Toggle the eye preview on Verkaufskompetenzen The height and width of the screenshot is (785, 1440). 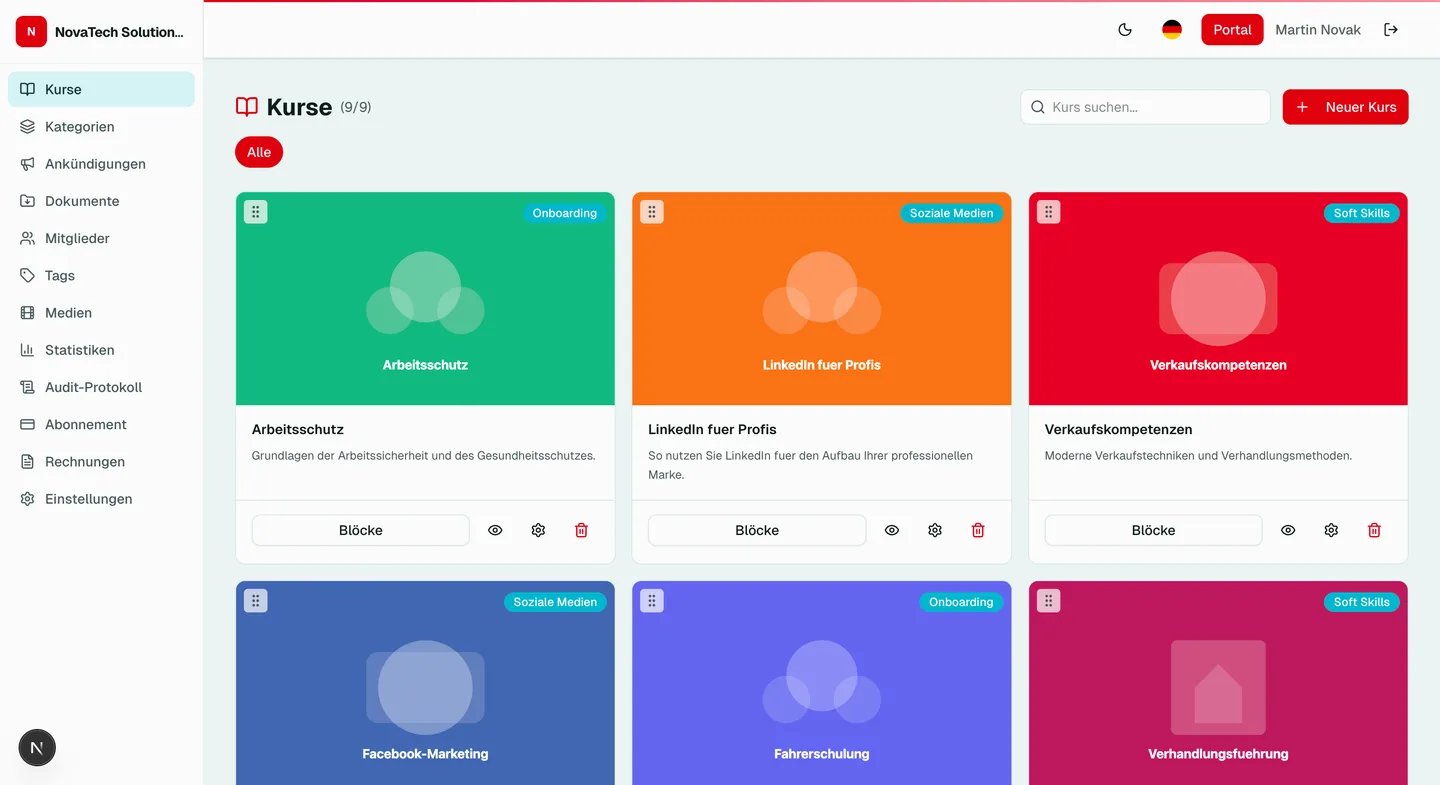(1288, 530)
